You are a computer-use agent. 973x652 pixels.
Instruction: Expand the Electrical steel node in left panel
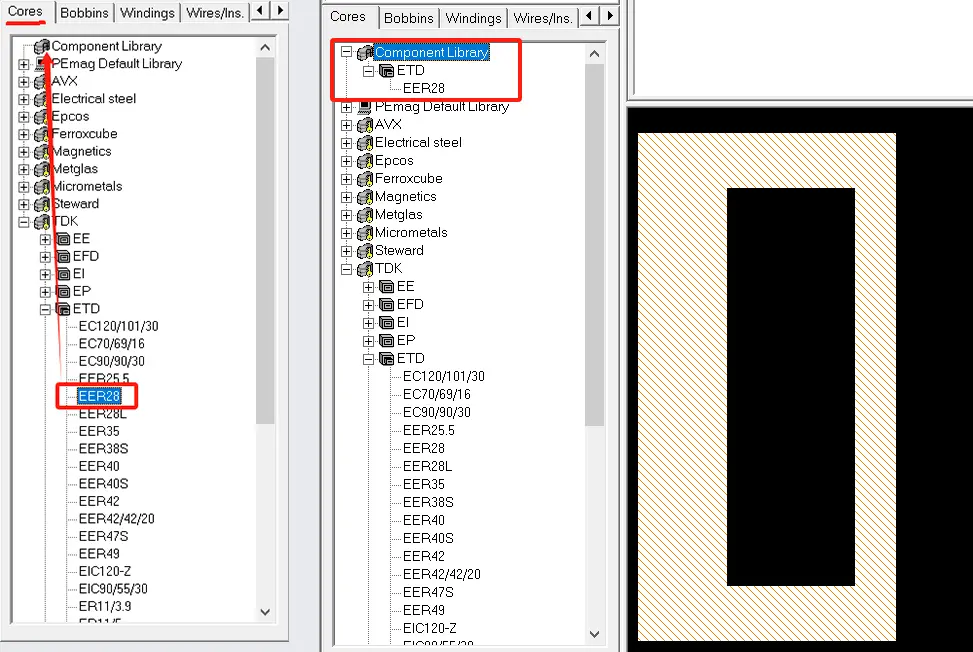[x=24, y=99]
